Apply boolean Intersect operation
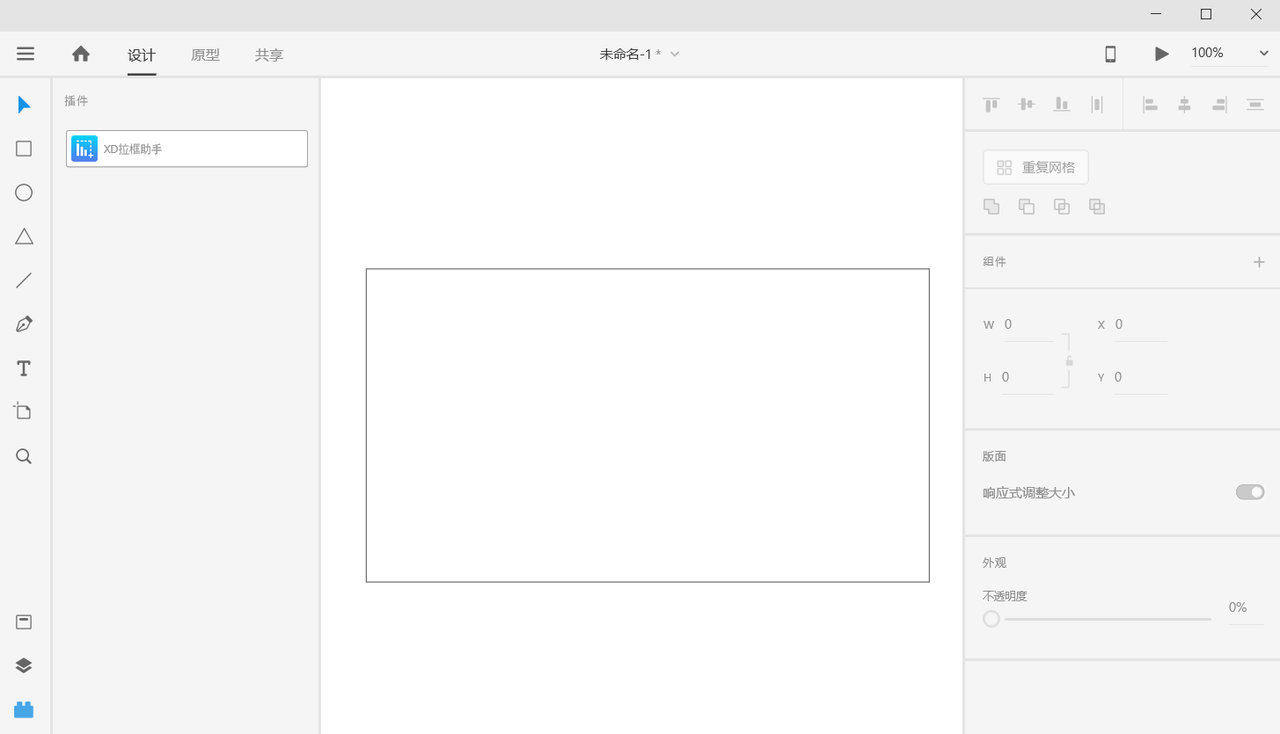This screenshot has width=1280, height=734. tap(1062, 207)
